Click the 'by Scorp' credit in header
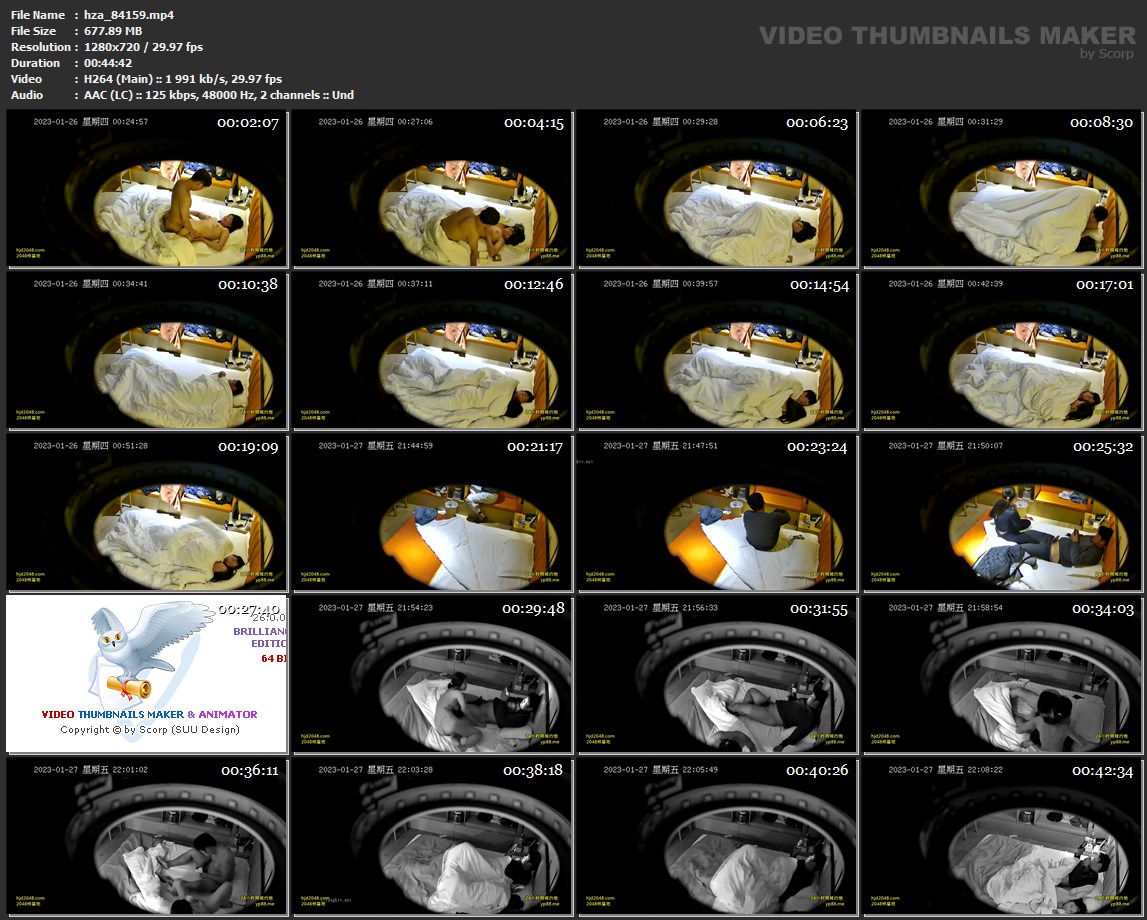This screenshot has width=1147, height=920. click(1107, 53)
